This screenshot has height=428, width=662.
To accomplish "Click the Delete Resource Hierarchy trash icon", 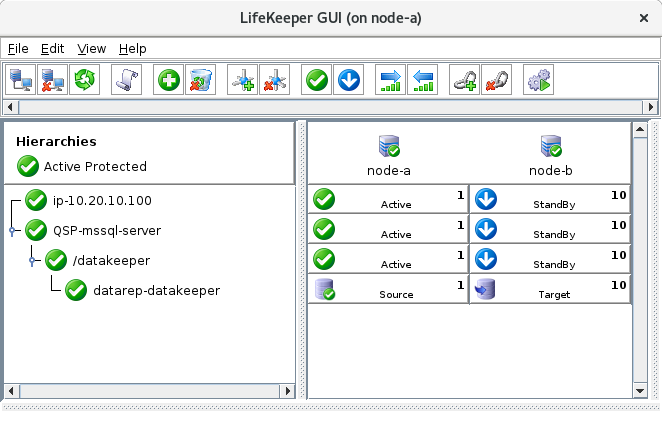I will (200, 80).
